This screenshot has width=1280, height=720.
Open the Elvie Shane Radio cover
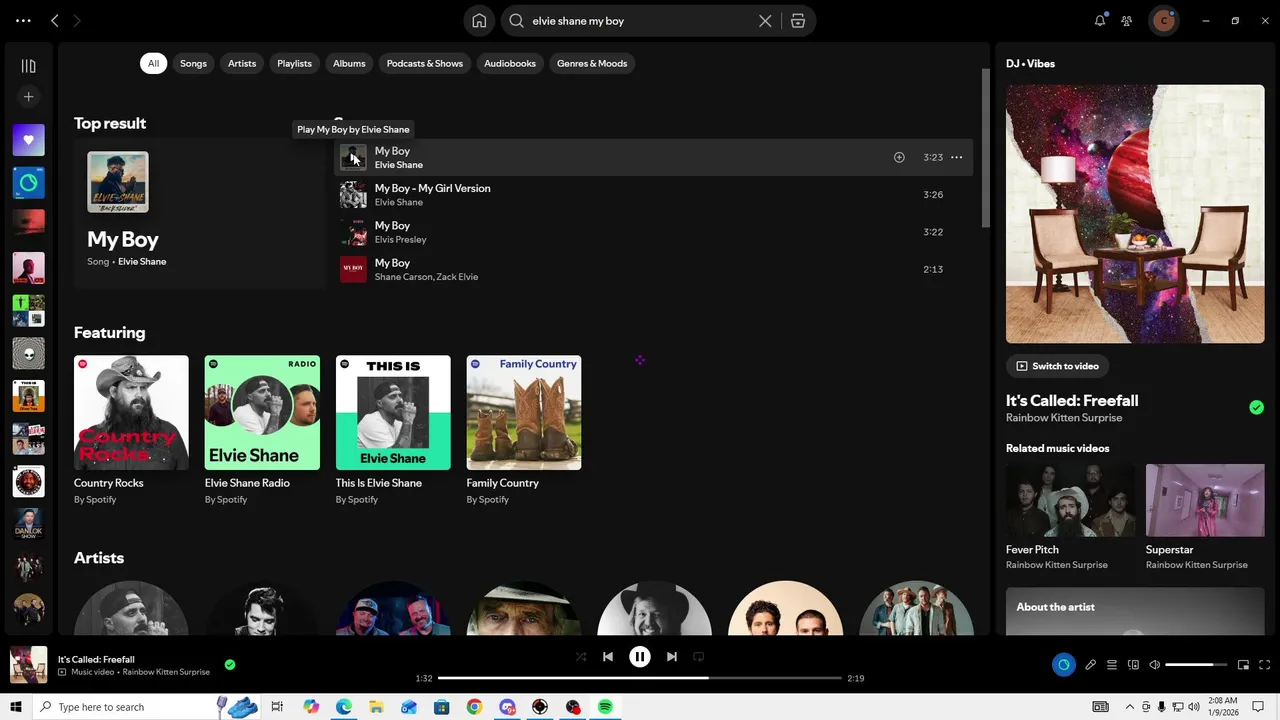tap(262, 413)
